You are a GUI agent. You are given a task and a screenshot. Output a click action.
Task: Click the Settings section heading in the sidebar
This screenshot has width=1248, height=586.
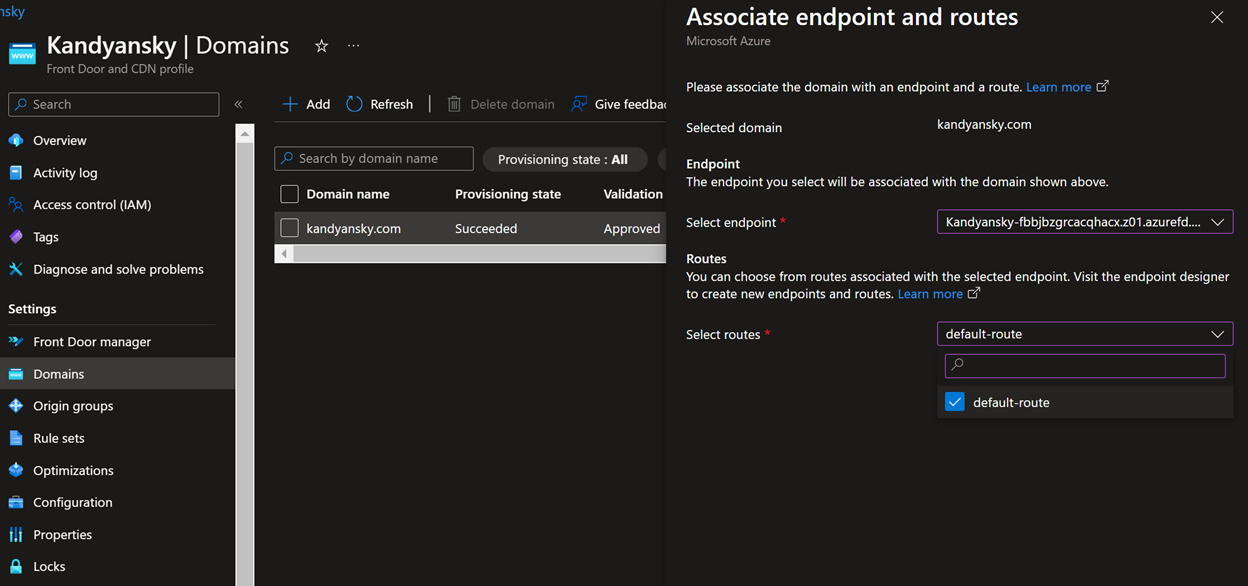[x=32, y=309]
